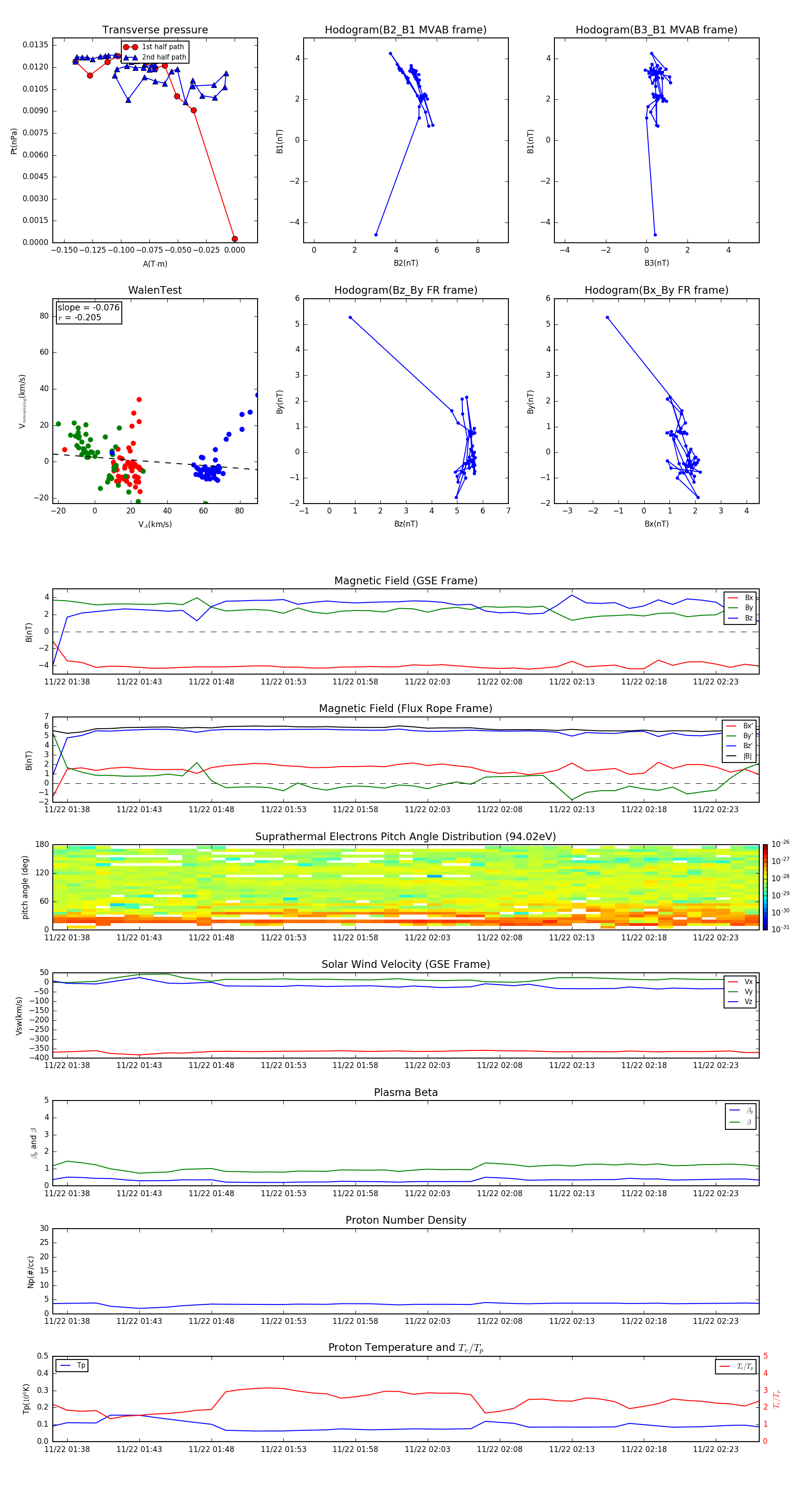Click the Bz(nT) x-axis label
This screenshot has width=812, height=1489.
tap(406, 524)
